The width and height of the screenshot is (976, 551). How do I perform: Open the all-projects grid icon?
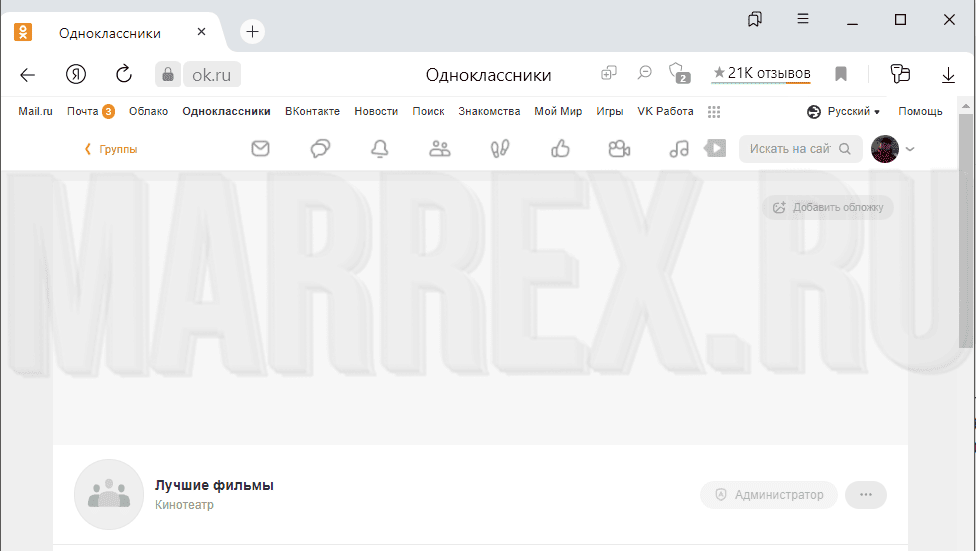coord(714,111)
